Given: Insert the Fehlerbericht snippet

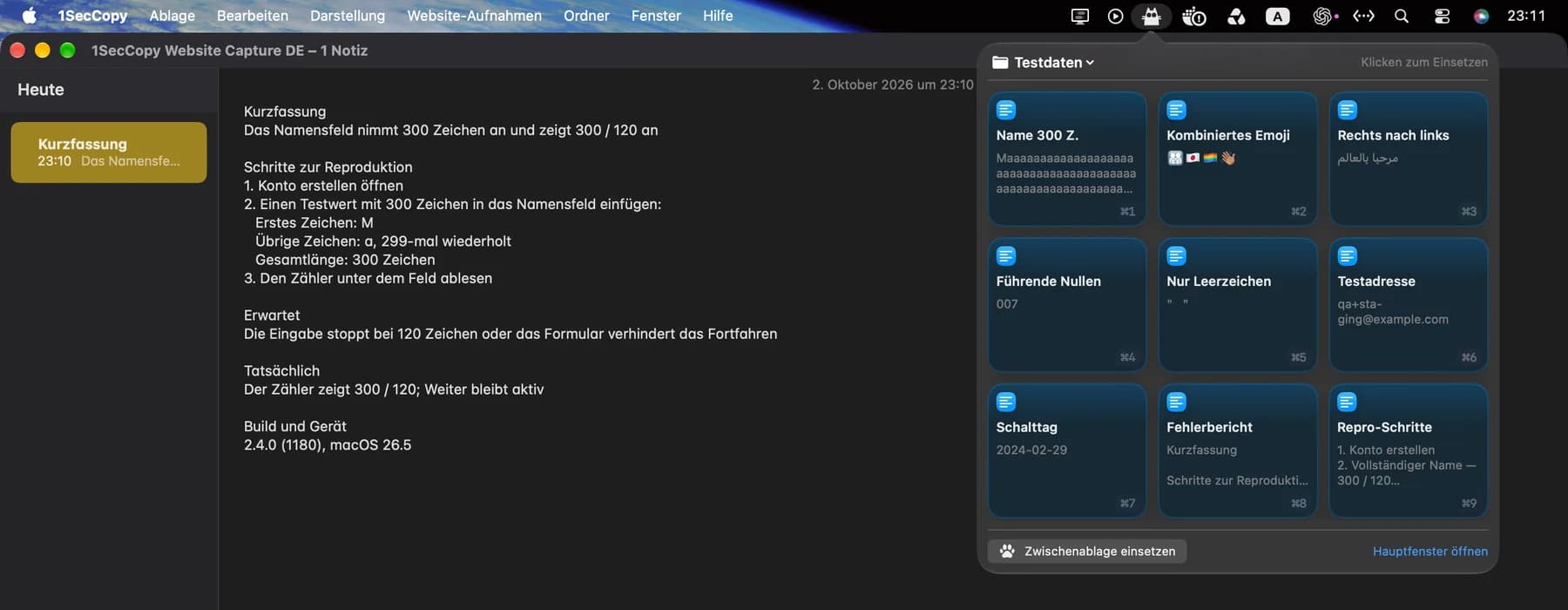Looking at the screenshot, I should 1237,451.
